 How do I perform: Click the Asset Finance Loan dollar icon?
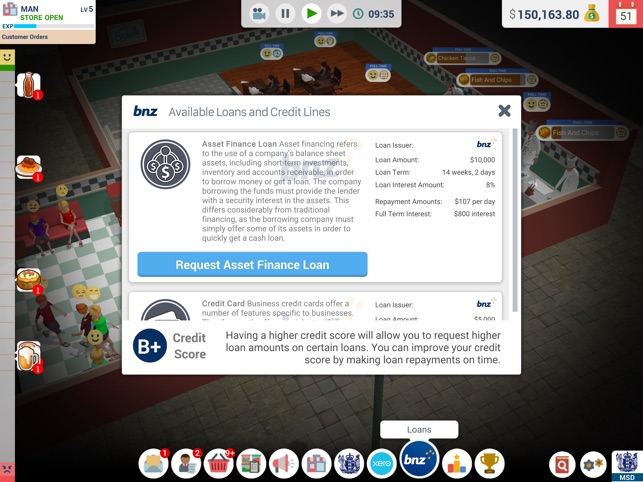click(165, 164)
